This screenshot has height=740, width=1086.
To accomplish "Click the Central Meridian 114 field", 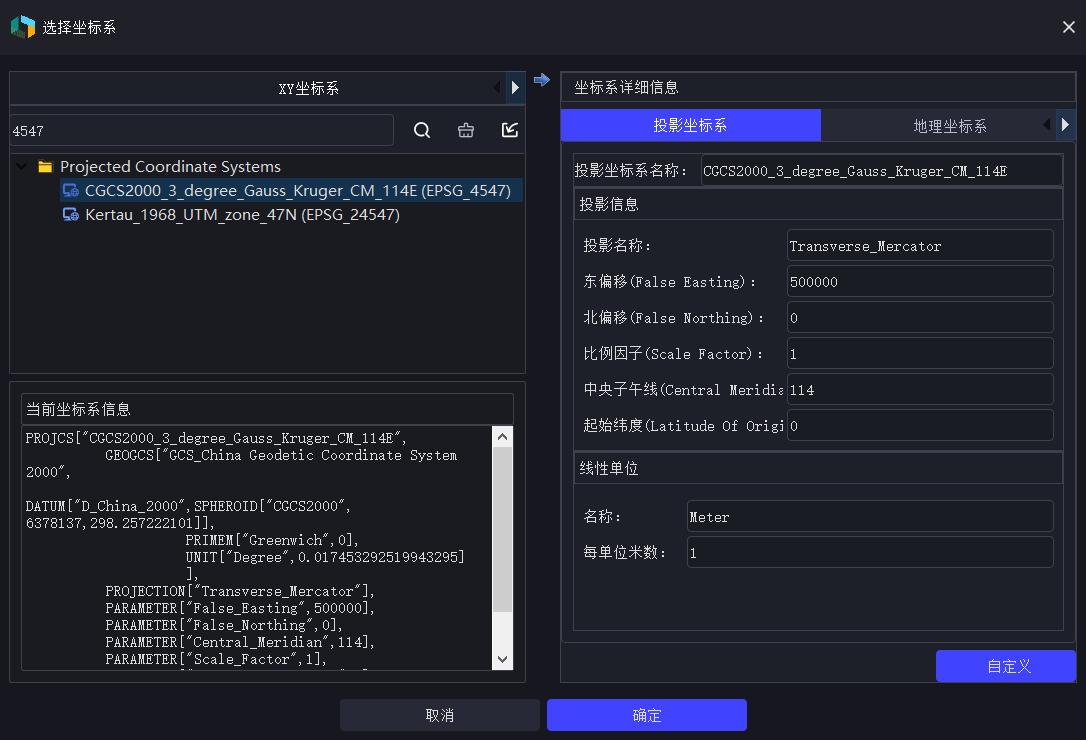I will [x=920, y=390].
